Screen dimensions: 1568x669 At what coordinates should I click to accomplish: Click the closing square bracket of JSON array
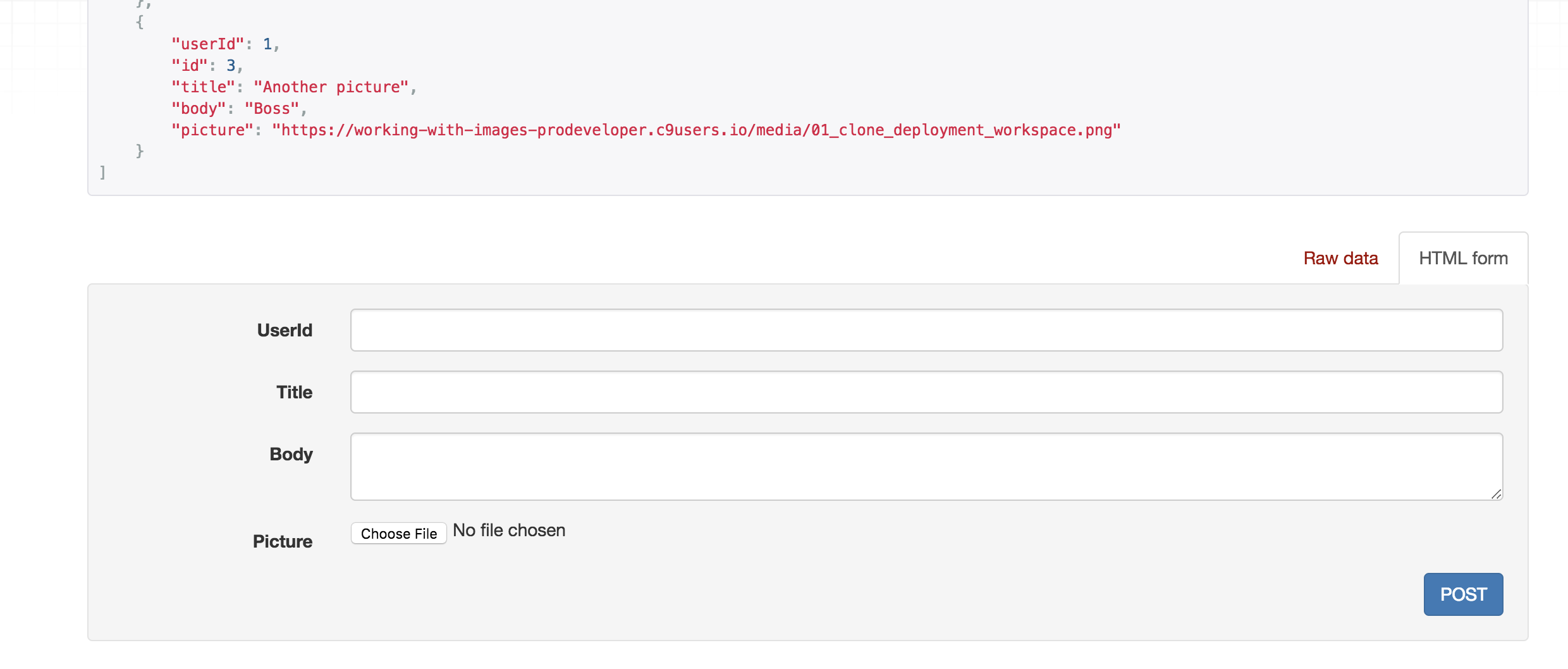[x=102, y=173]
